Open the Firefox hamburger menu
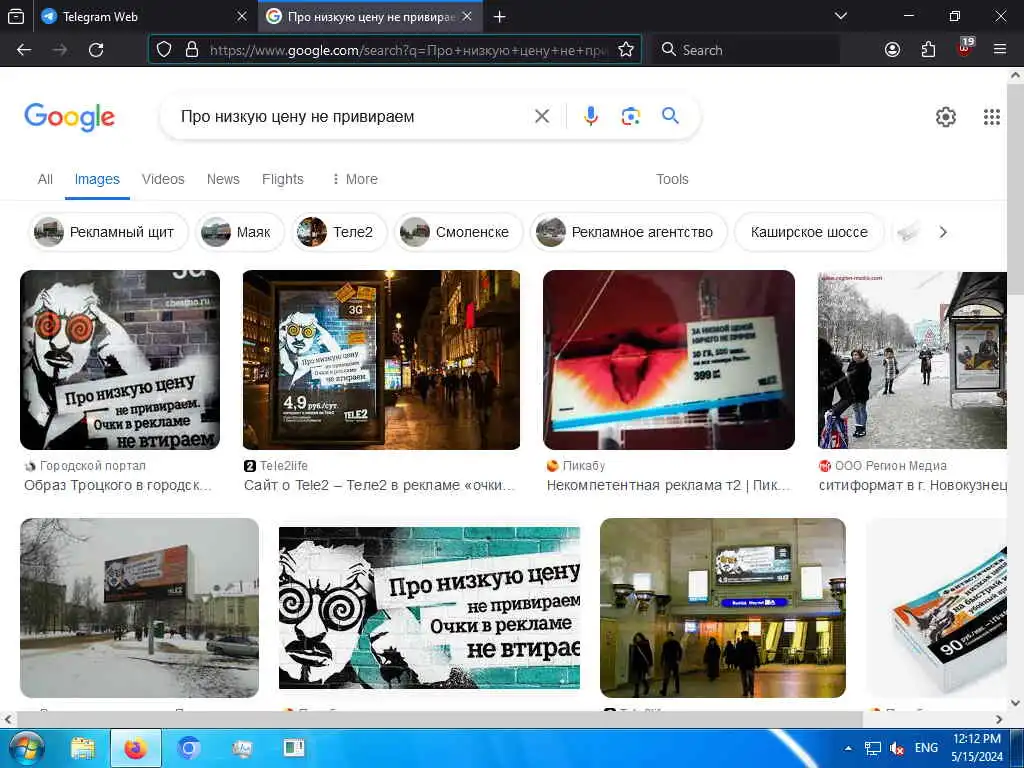 (x=1000, y=50)
